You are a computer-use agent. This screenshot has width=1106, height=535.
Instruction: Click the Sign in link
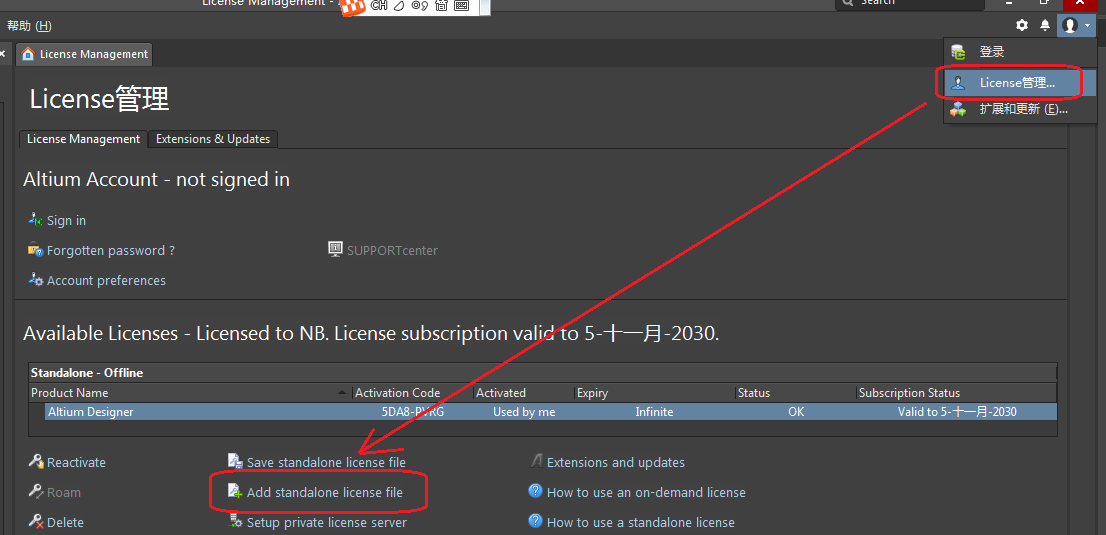[66, 220]
